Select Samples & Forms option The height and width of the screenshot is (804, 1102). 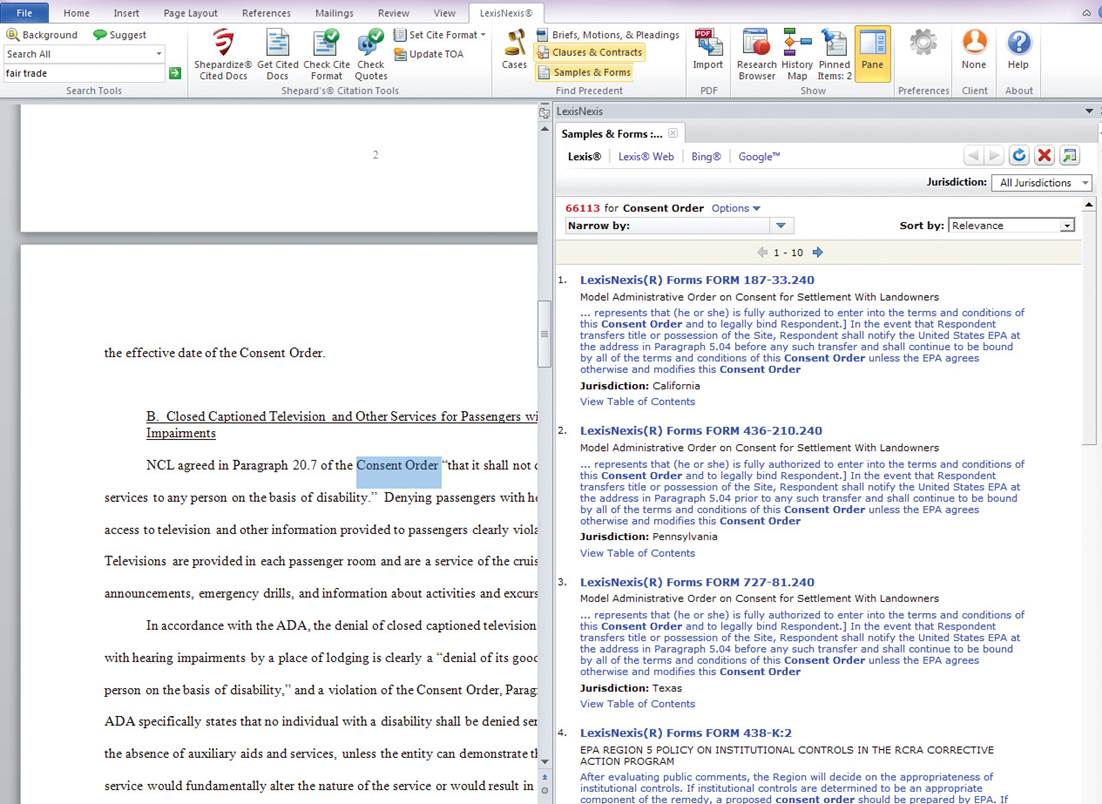(584, 72)
